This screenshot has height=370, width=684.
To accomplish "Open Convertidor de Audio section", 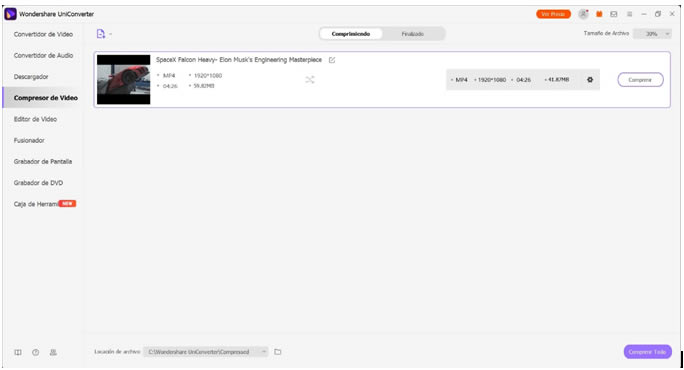I will 43,55.
